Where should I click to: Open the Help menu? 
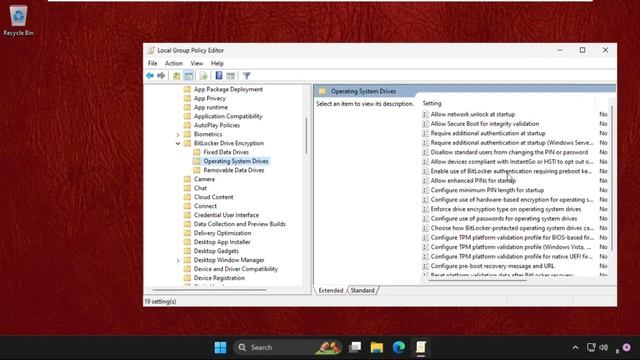coord(217,63)
